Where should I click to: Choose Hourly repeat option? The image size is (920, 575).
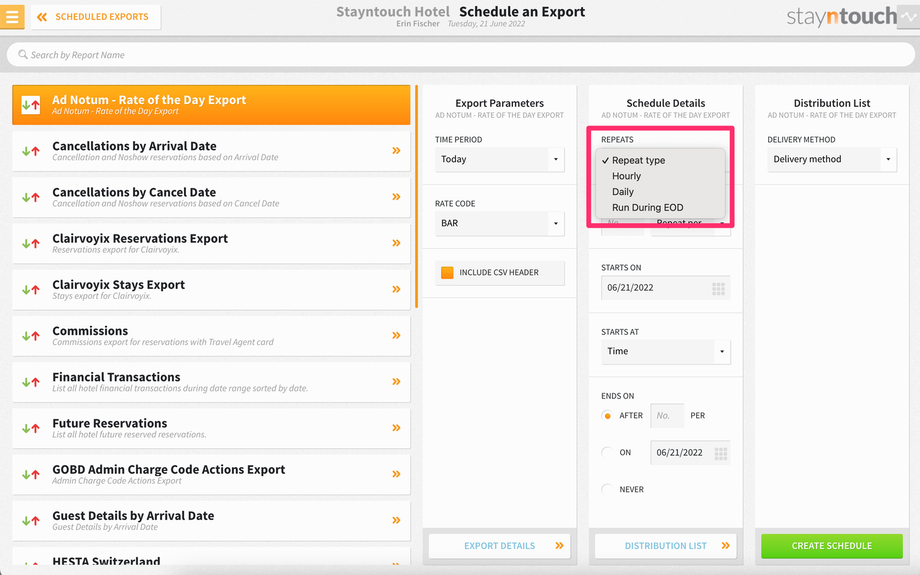click(x=661, y=176)
